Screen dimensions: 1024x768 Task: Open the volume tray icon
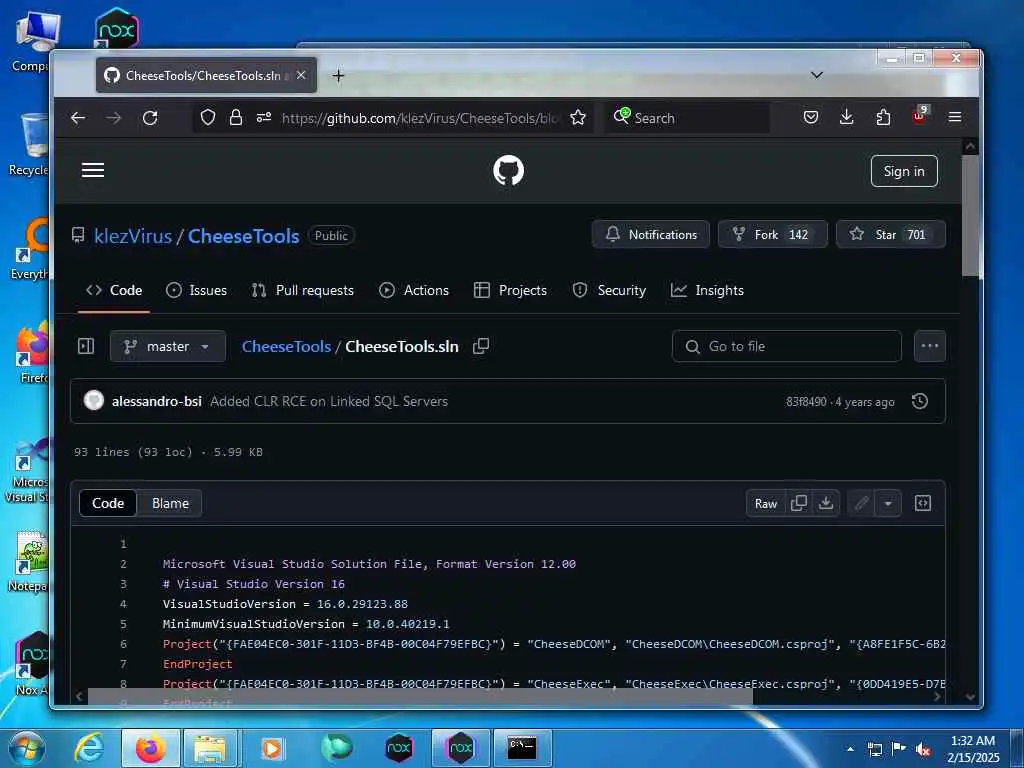923,749
